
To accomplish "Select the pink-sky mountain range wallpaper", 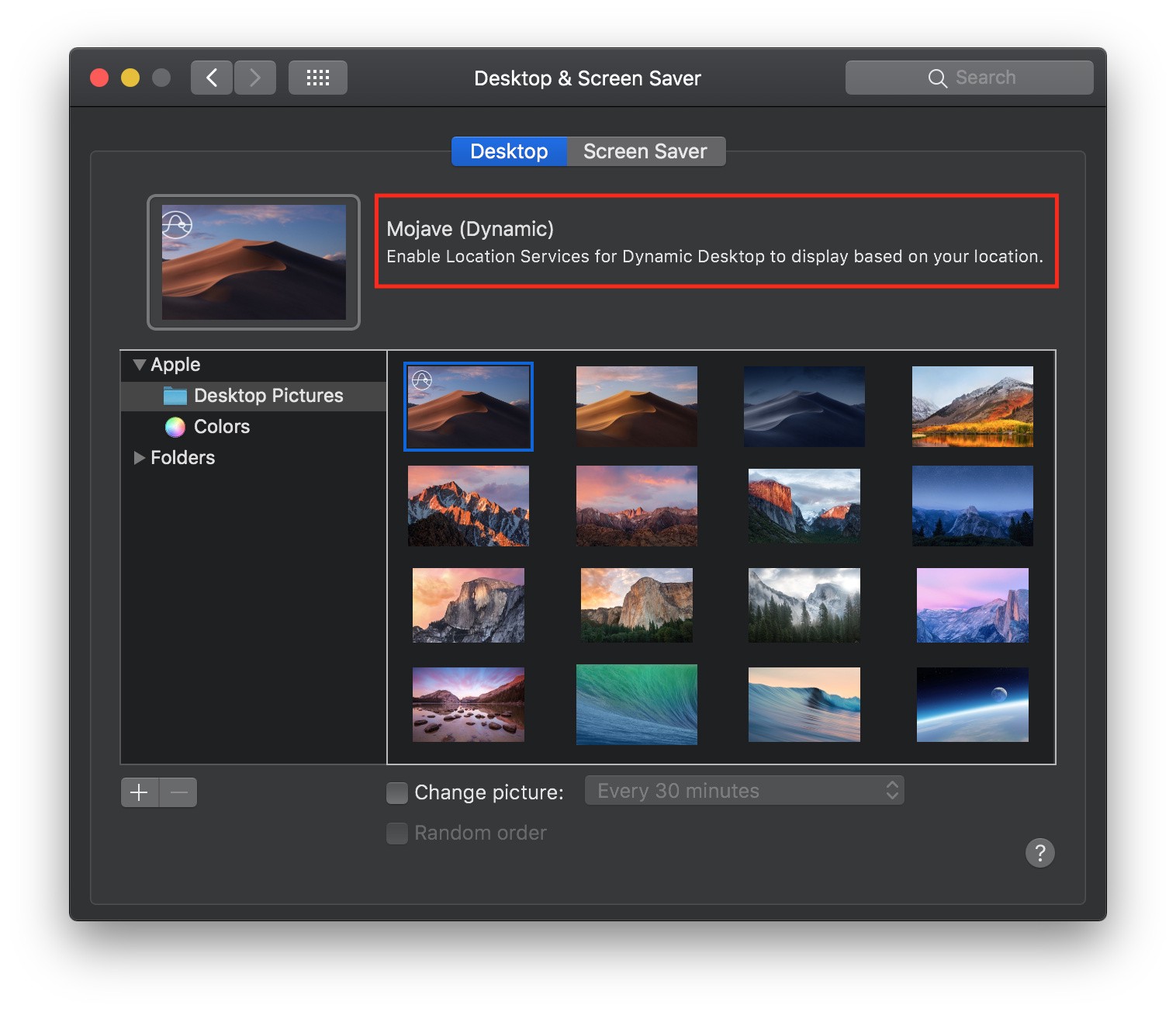I will pos(637,506).
